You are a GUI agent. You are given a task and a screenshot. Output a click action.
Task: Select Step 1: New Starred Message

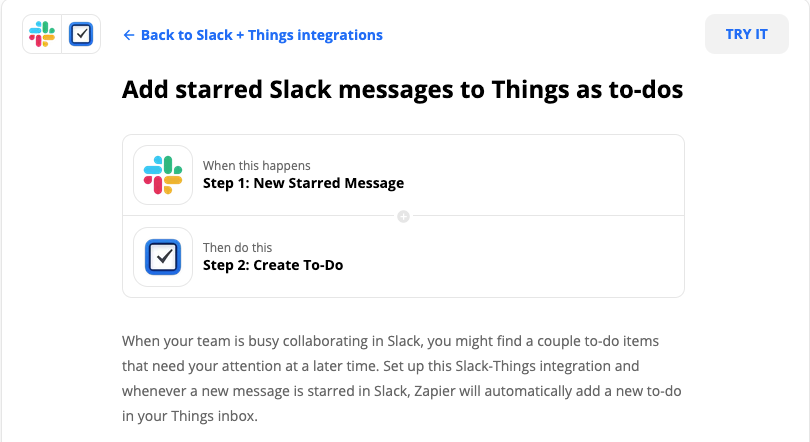(303, 183)
